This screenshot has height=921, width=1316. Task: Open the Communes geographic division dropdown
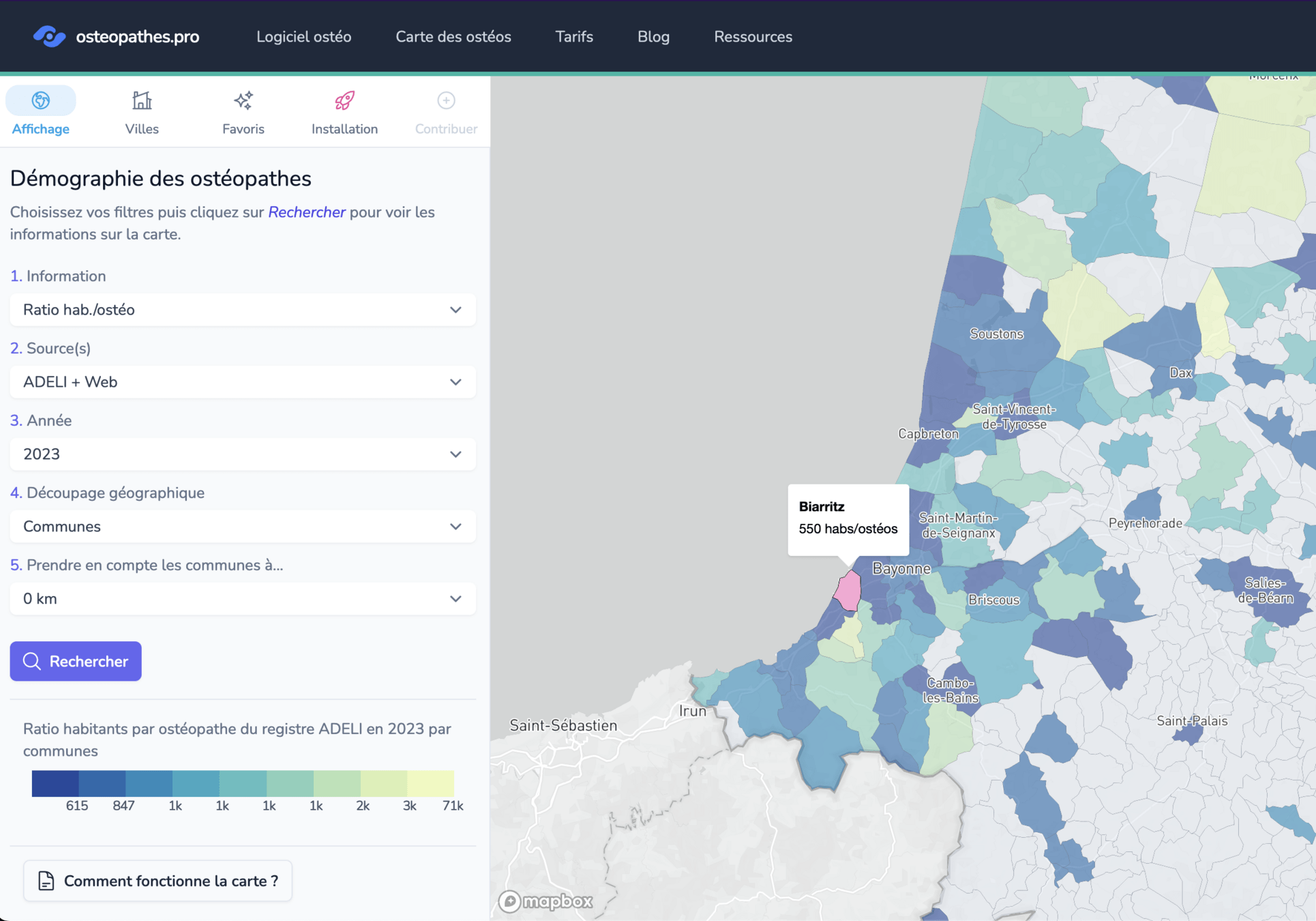243,527
